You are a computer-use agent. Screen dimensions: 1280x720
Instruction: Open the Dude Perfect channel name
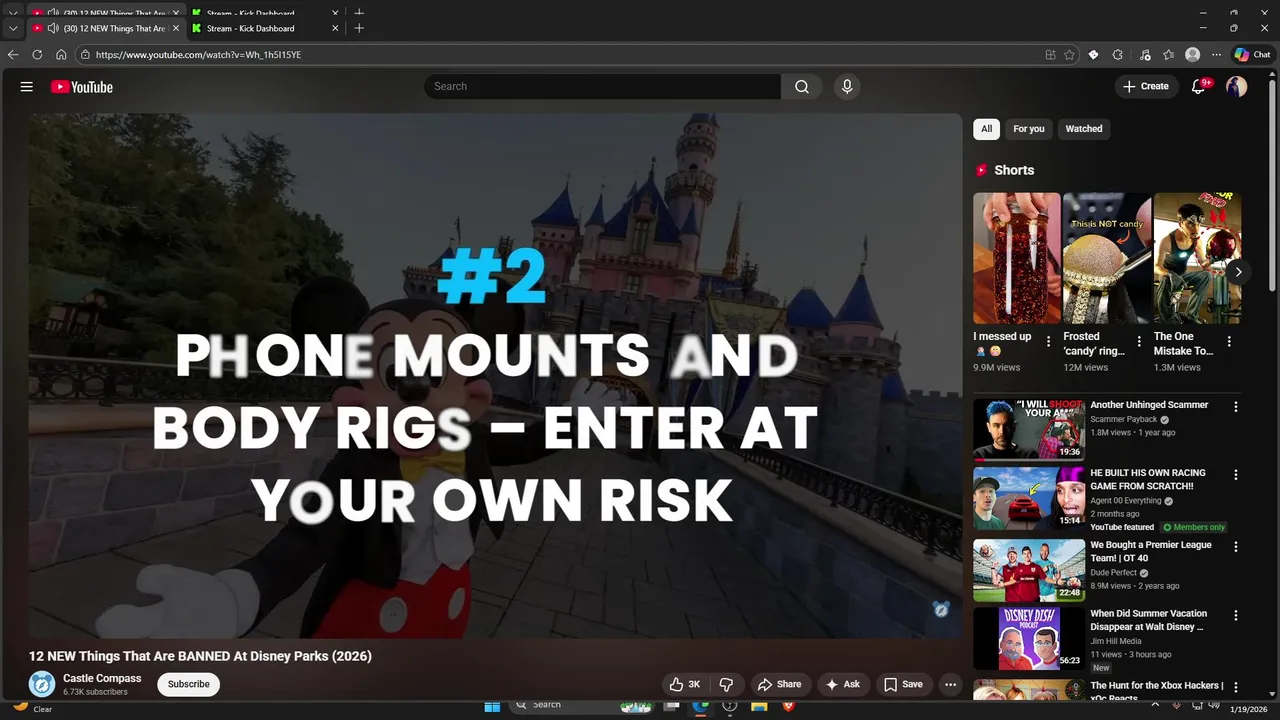(x=1114, y=573)
